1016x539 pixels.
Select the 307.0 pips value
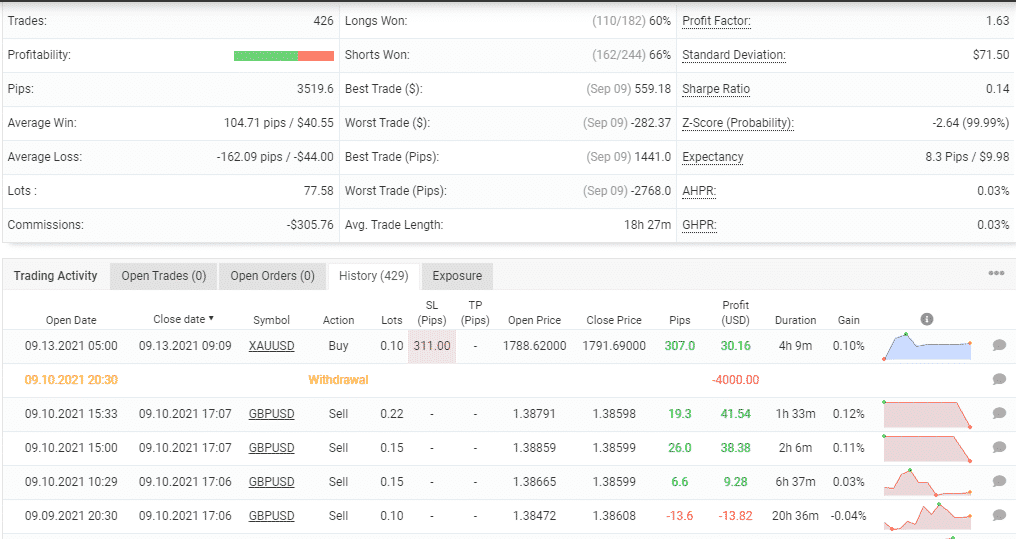pos(680,346)
